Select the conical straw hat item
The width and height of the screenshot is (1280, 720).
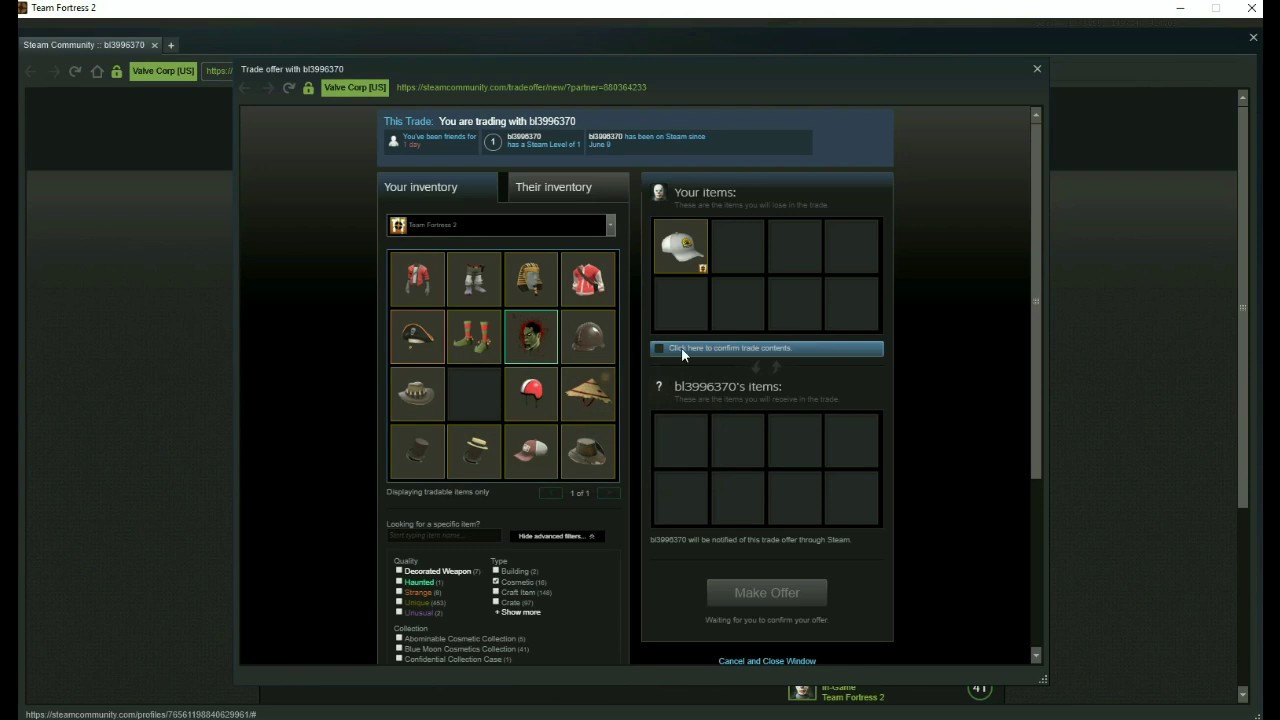click(x=588, y=393)
